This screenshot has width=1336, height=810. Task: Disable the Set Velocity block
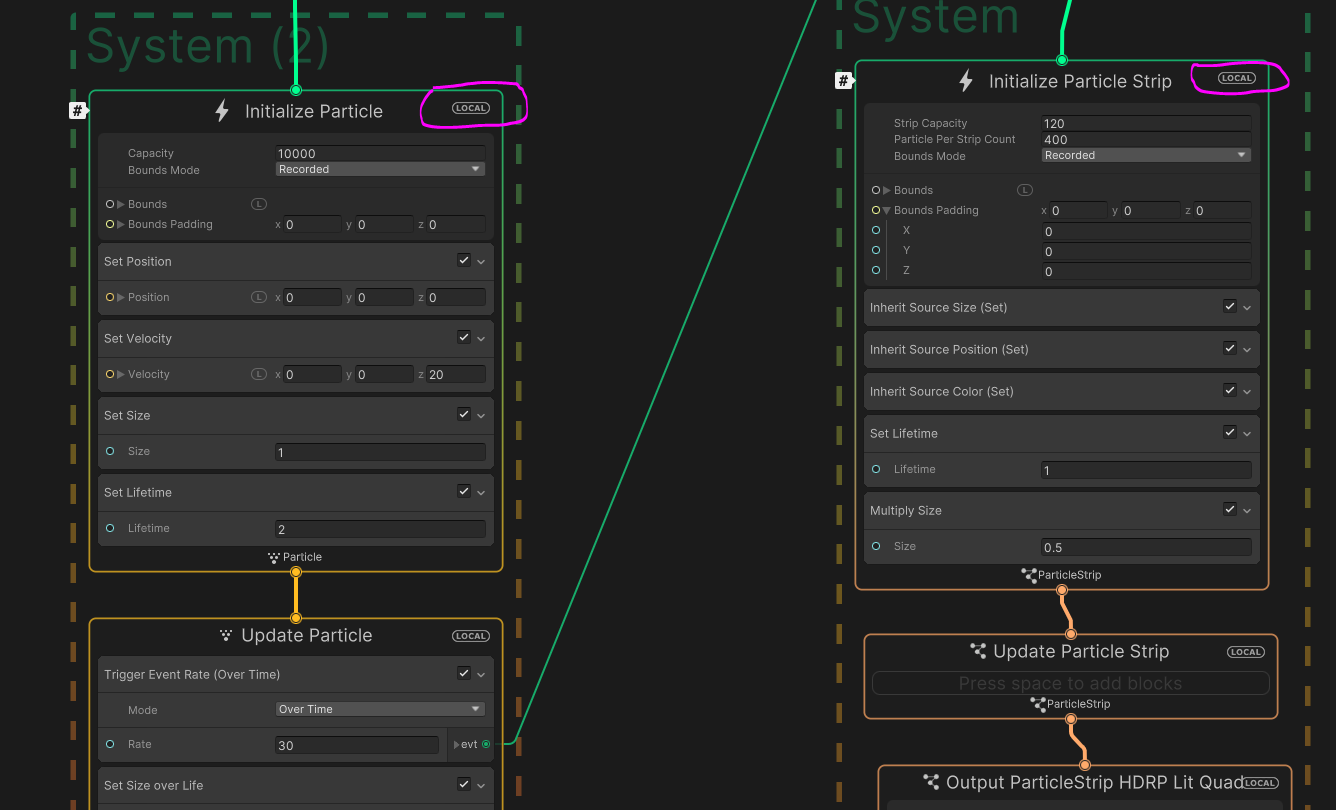463,337
